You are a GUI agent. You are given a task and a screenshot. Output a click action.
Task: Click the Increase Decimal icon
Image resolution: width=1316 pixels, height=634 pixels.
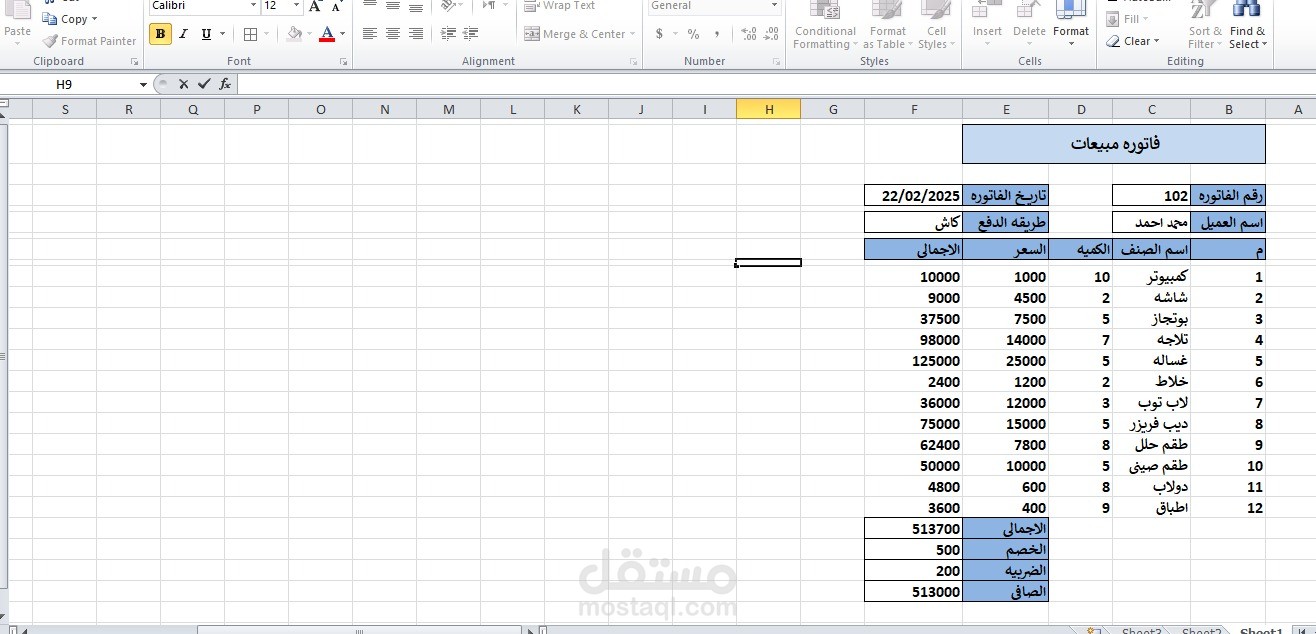click(x=748, y=34)
